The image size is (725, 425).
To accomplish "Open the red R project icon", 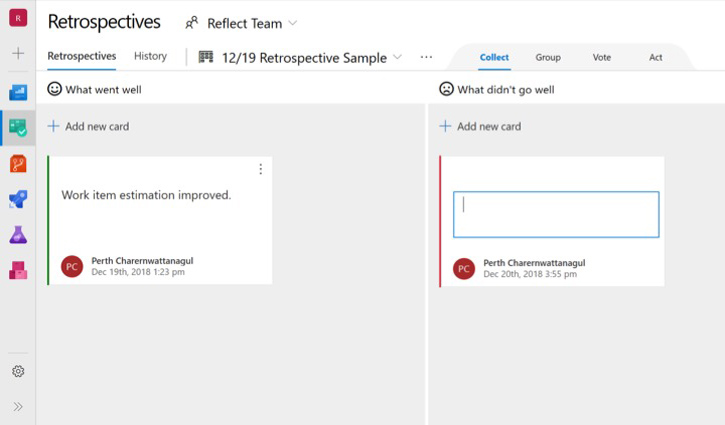I will tap(18, 18).
